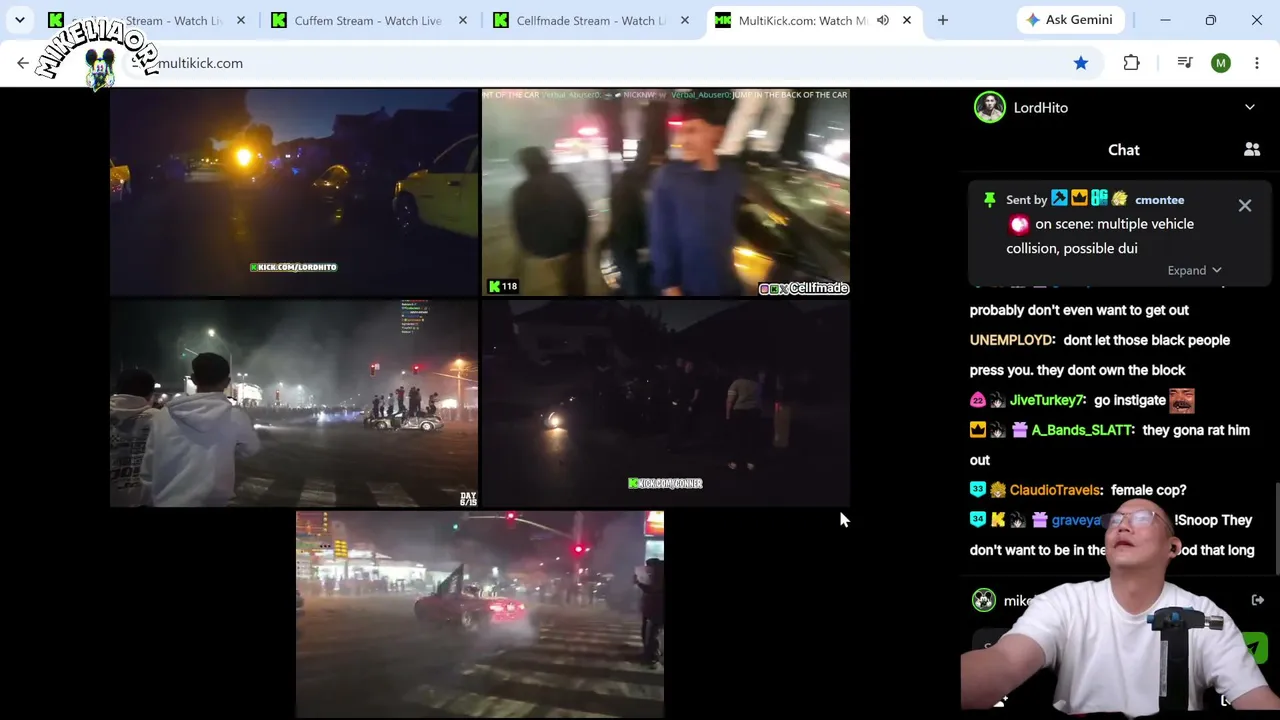Click the Ask Gemini button
This screenshot has width=1280, height=720.
pyautogui.click(x=1069, y=20)
